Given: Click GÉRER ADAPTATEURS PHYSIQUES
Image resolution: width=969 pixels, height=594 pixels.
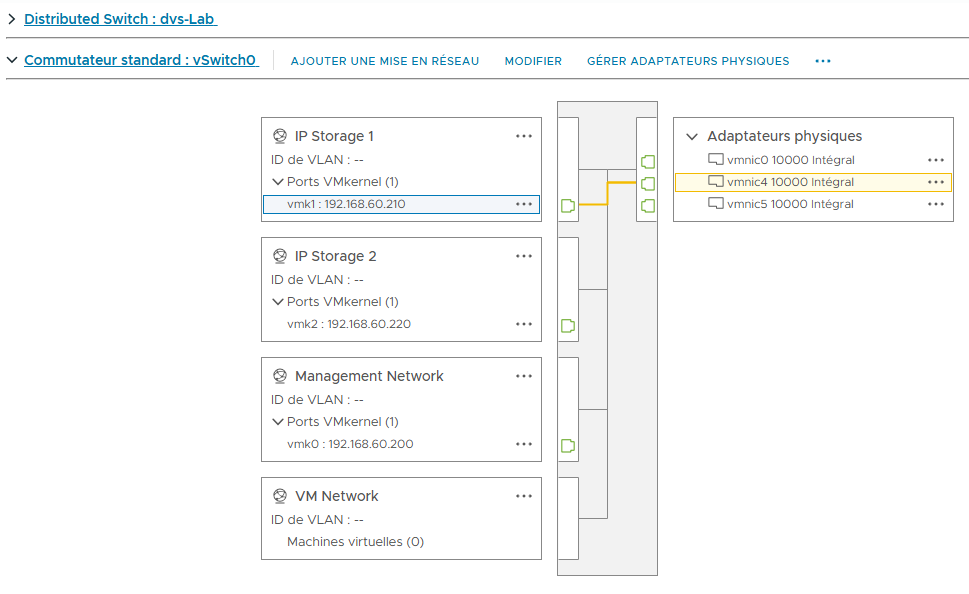Looking at the screenshot, I should [688, 61].
